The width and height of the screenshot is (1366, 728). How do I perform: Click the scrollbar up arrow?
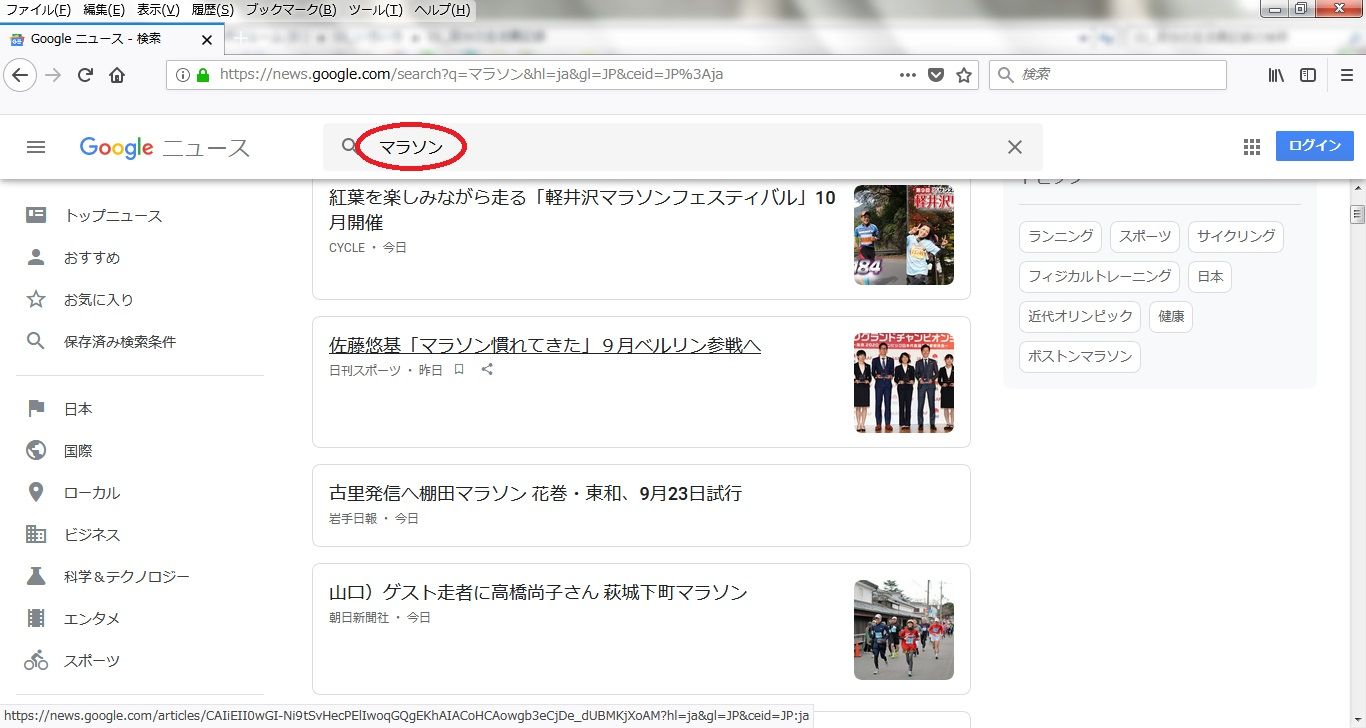[x=1357, y=188]
